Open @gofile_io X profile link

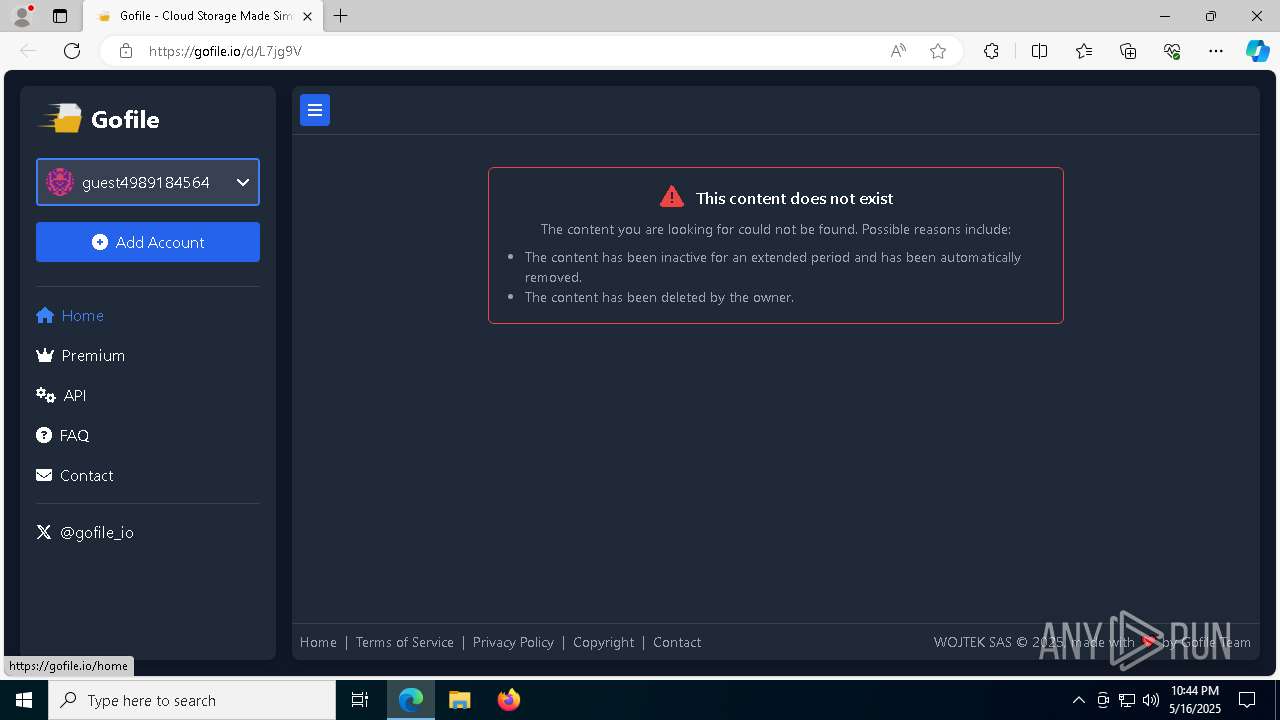tap(85, 532)
